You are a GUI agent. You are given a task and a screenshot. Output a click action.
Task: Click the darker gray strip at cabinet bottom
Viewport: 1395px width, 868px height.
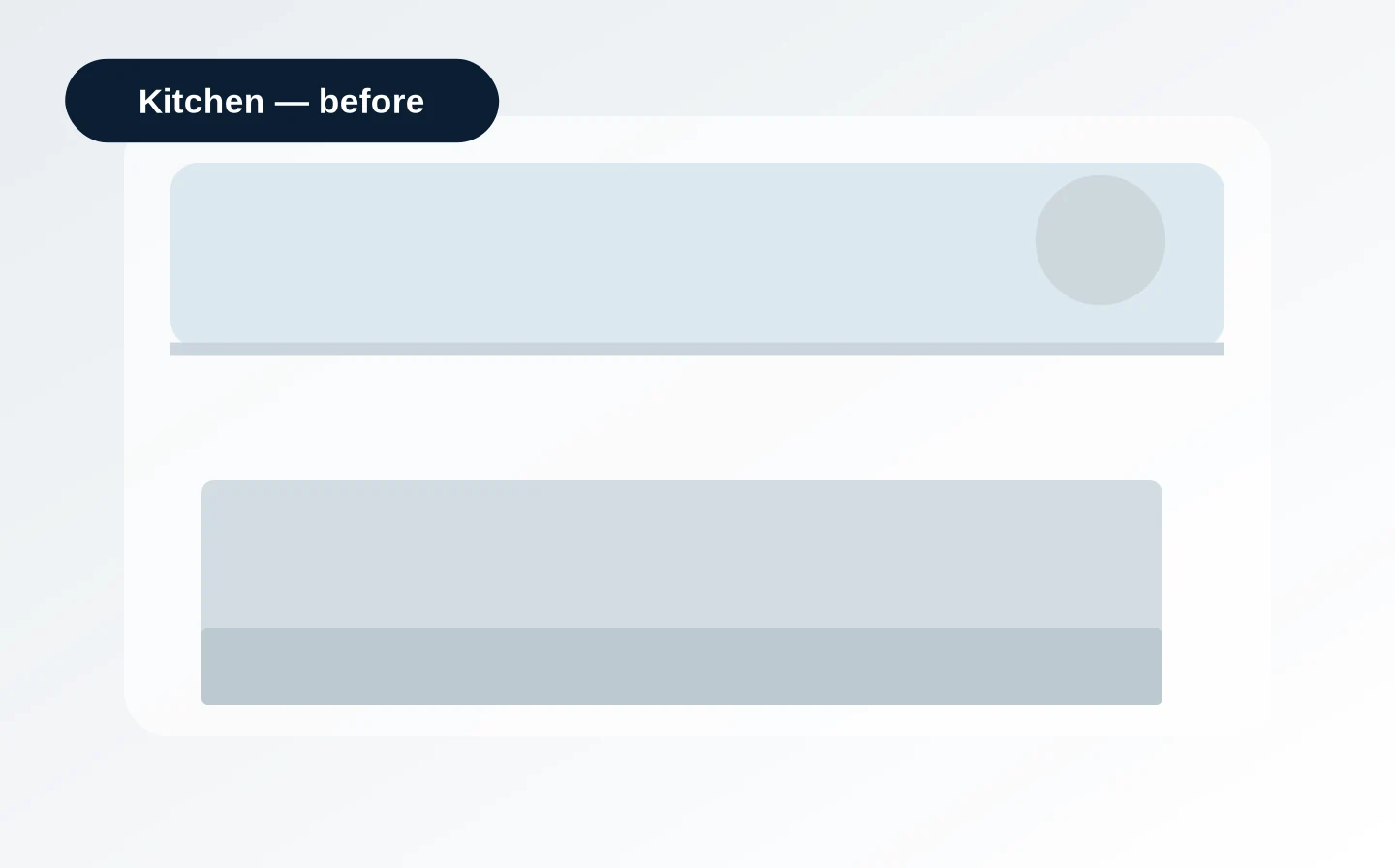click(682, 666)
